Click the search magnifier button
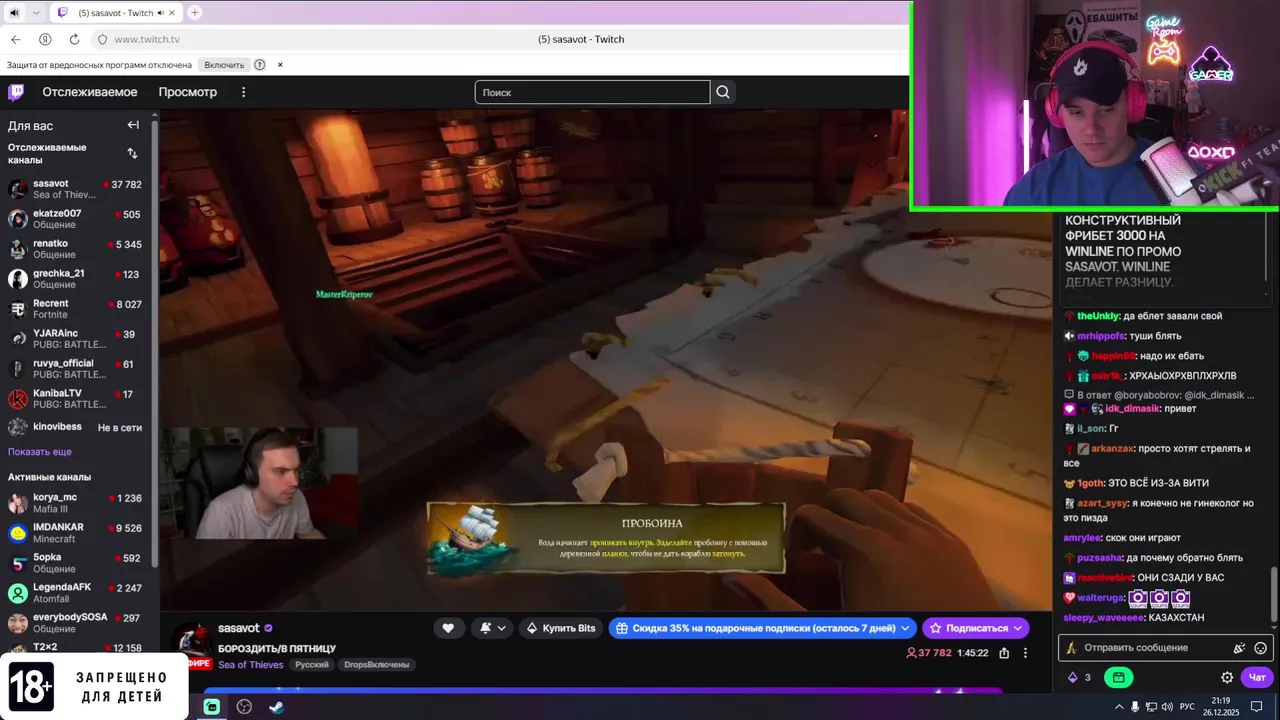Screen dimensions: 1280x720 [723, 92]
